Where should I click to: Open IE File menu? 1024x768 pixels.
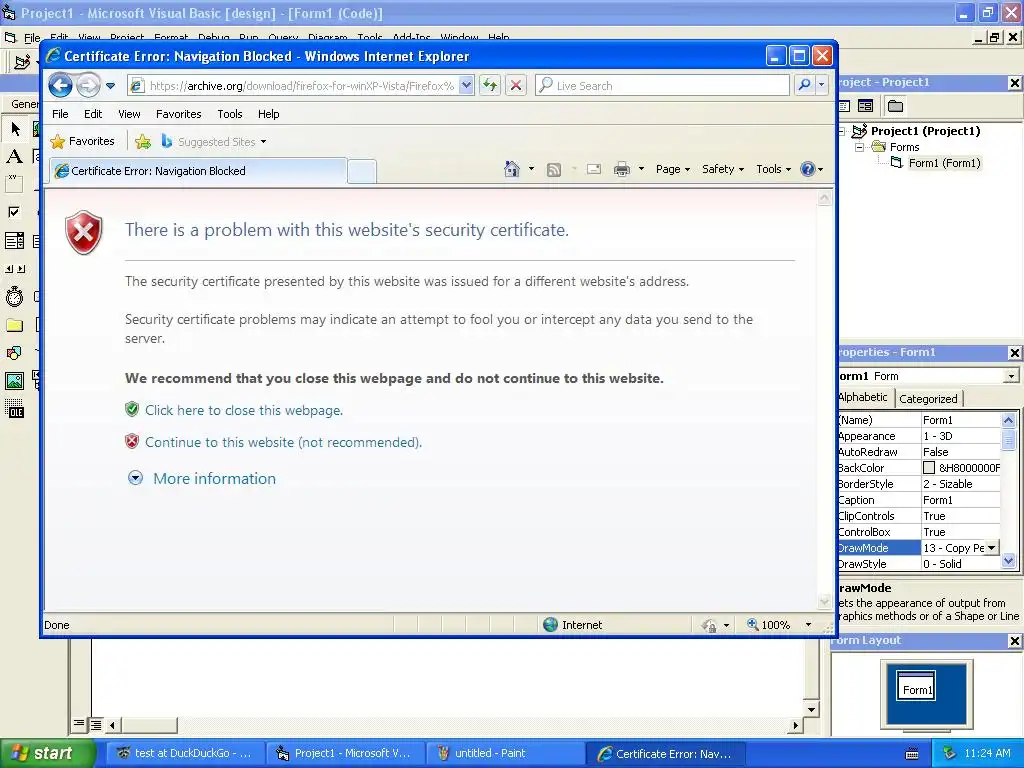[x=60, y=114]
